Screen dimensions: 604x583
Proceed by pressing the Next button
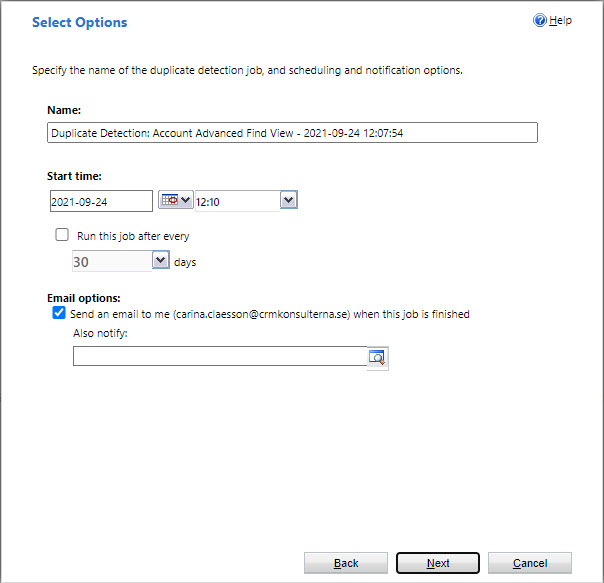(x=438, y=563)
